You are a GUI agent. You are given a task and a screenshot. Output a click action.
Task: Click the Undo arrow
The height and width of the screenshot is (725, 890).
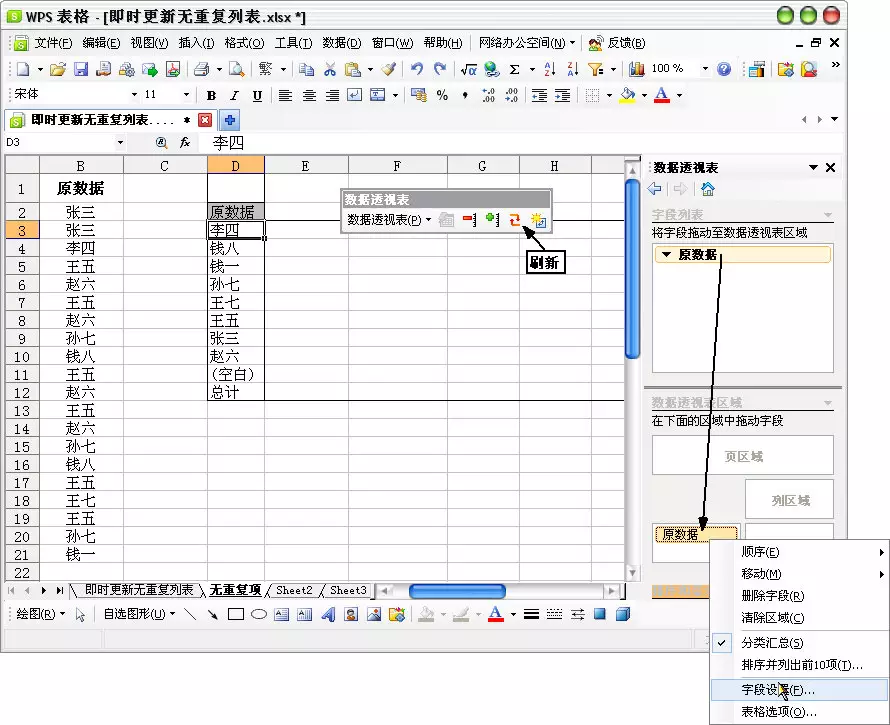click(417, 69)
